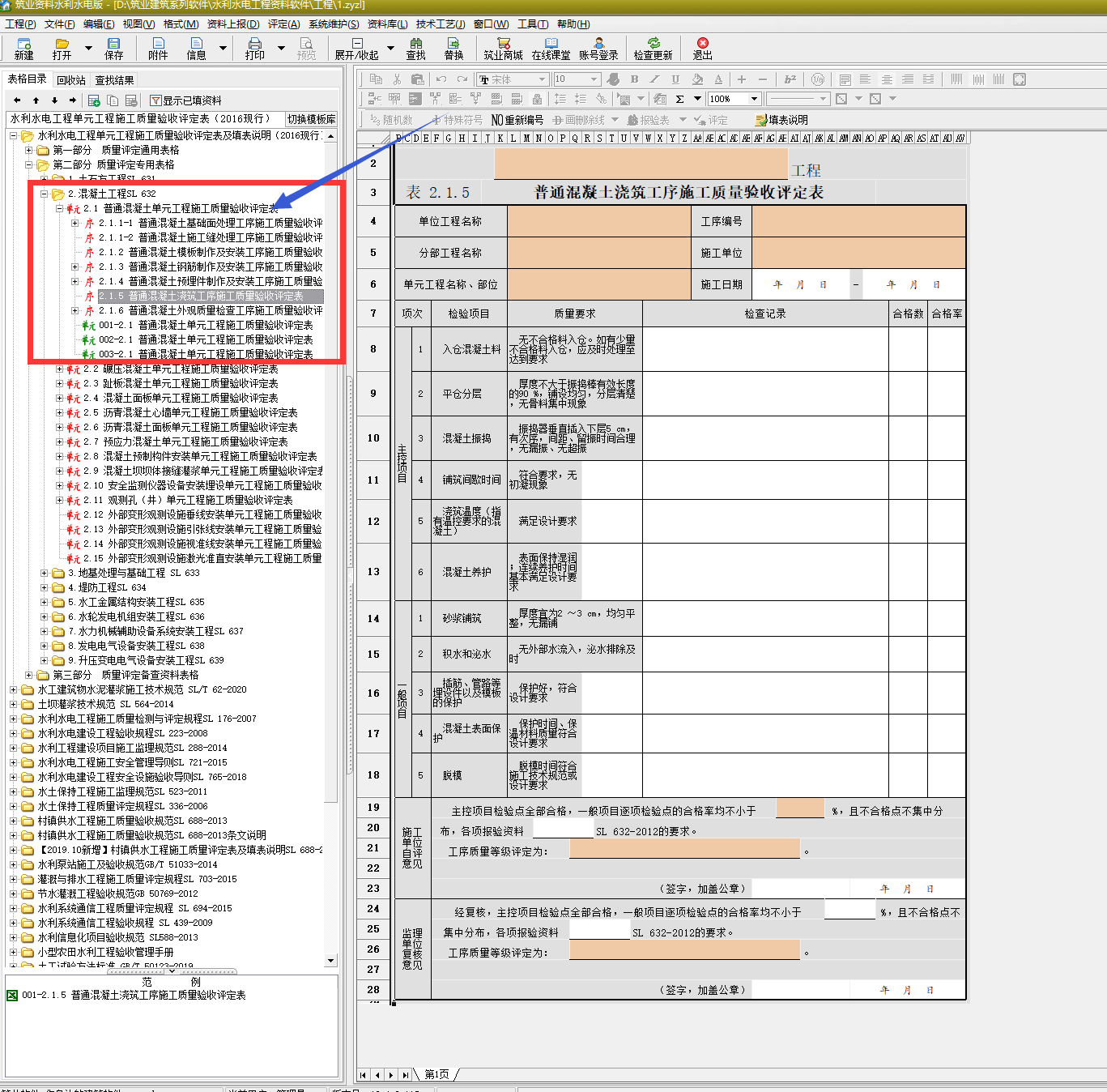Select the 第1页 sheet tab

(x=437, y=1074)
